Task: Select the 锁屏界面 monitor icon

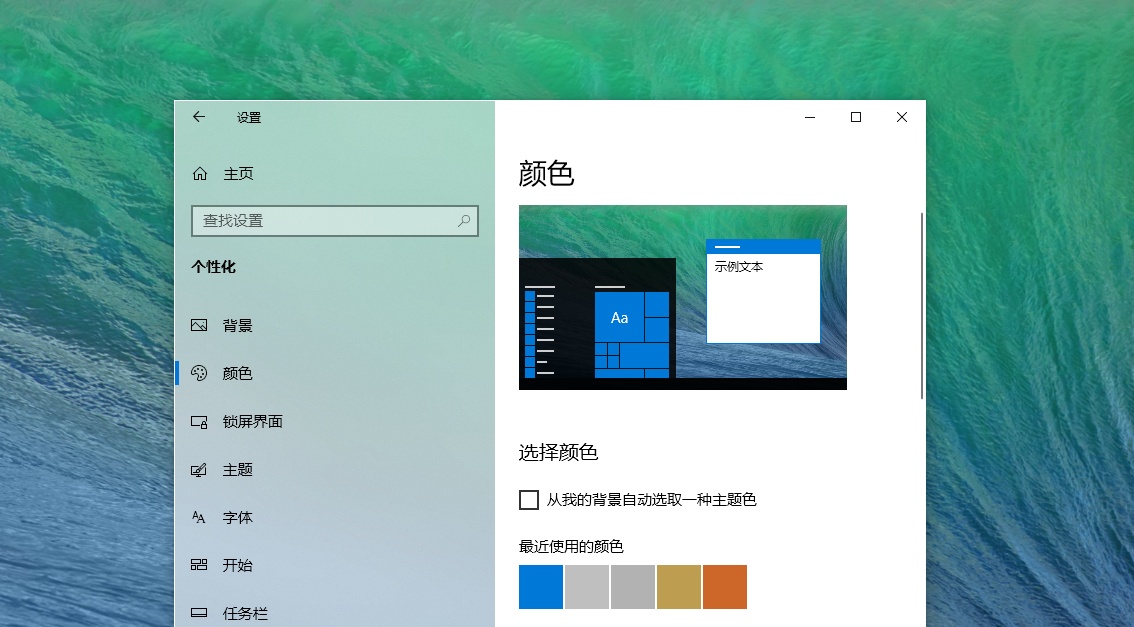Action: coord(199,422)
